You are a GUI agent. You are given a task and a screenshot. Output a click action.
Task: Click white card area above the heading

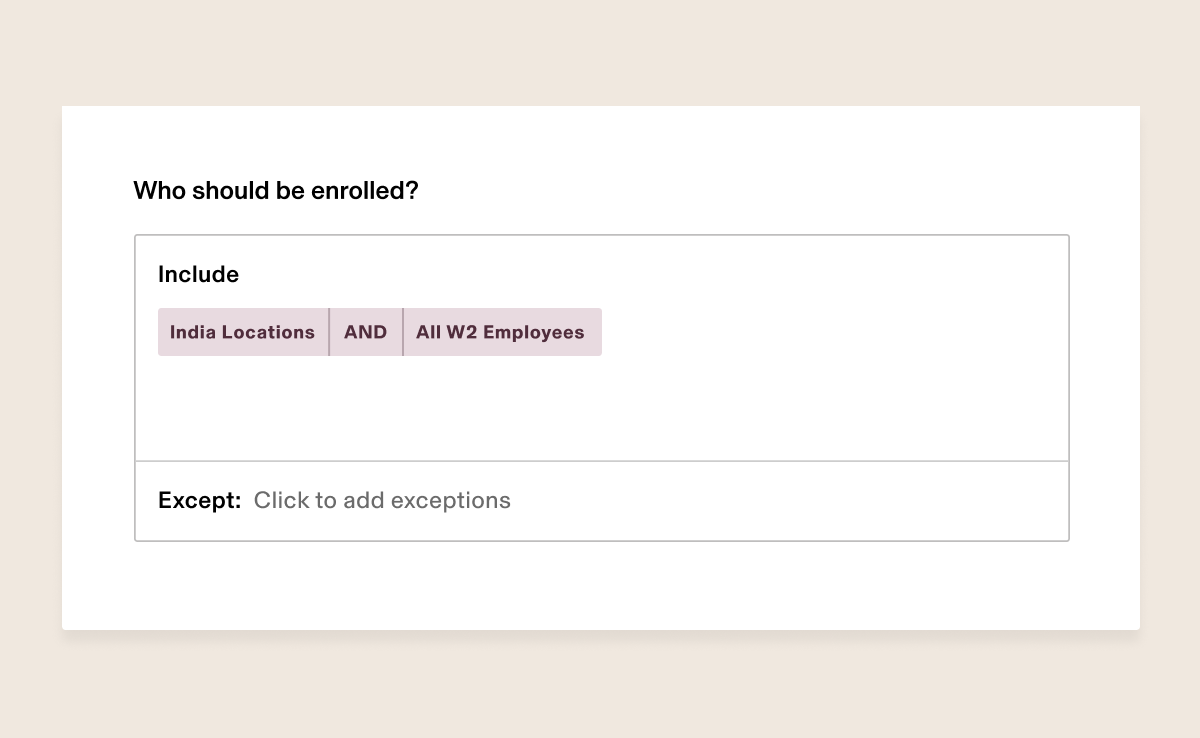coord(600,140)
